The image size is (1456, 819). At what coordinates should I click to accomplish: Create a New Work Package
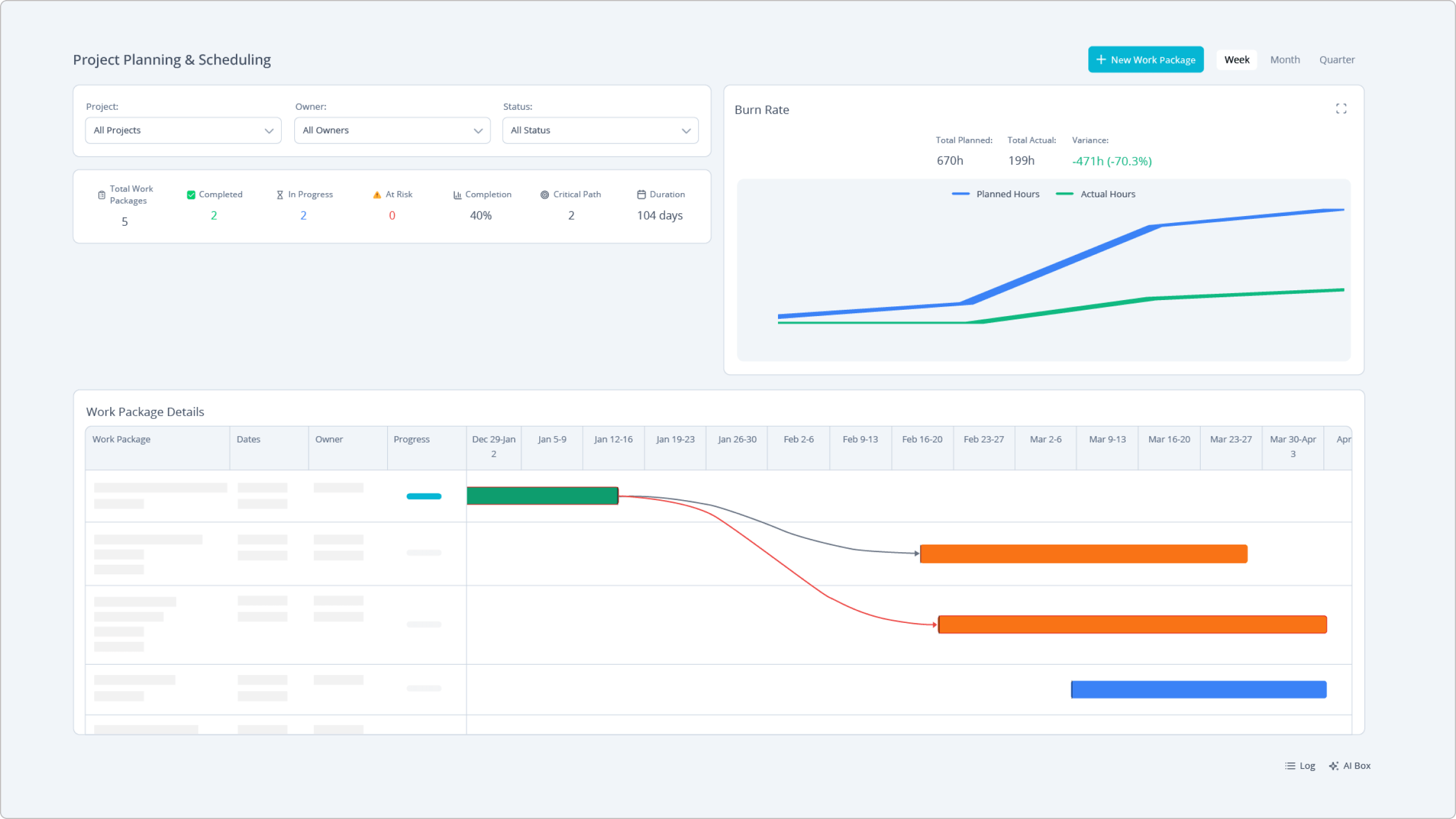click(x=1146, y=59)
